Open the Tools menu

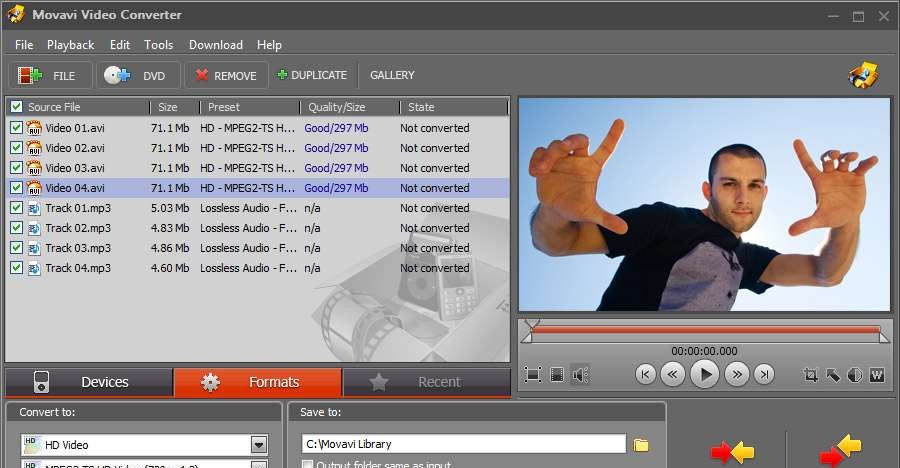[158, 45]
